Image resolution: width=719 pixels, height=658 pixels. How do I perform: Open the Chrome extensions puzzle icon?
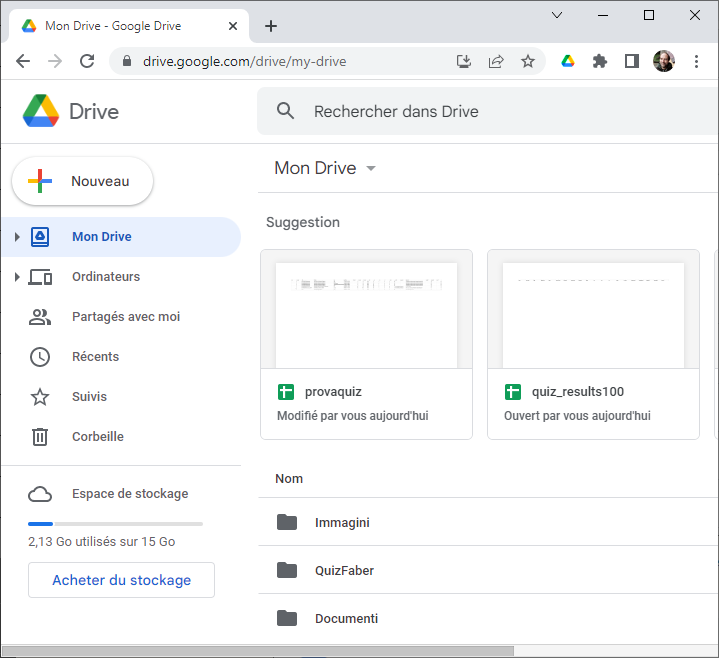click(600, 61)
